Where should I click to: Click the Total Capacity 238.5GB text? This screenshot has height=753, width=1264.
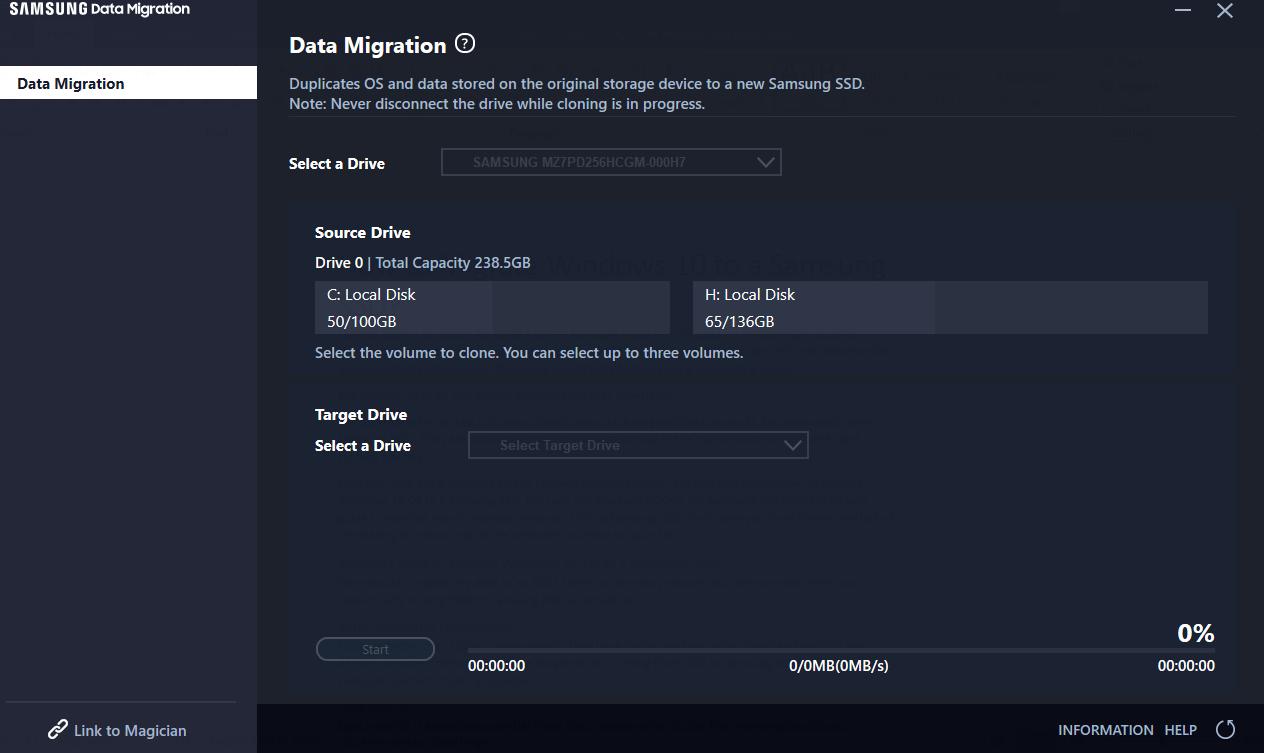453,263
